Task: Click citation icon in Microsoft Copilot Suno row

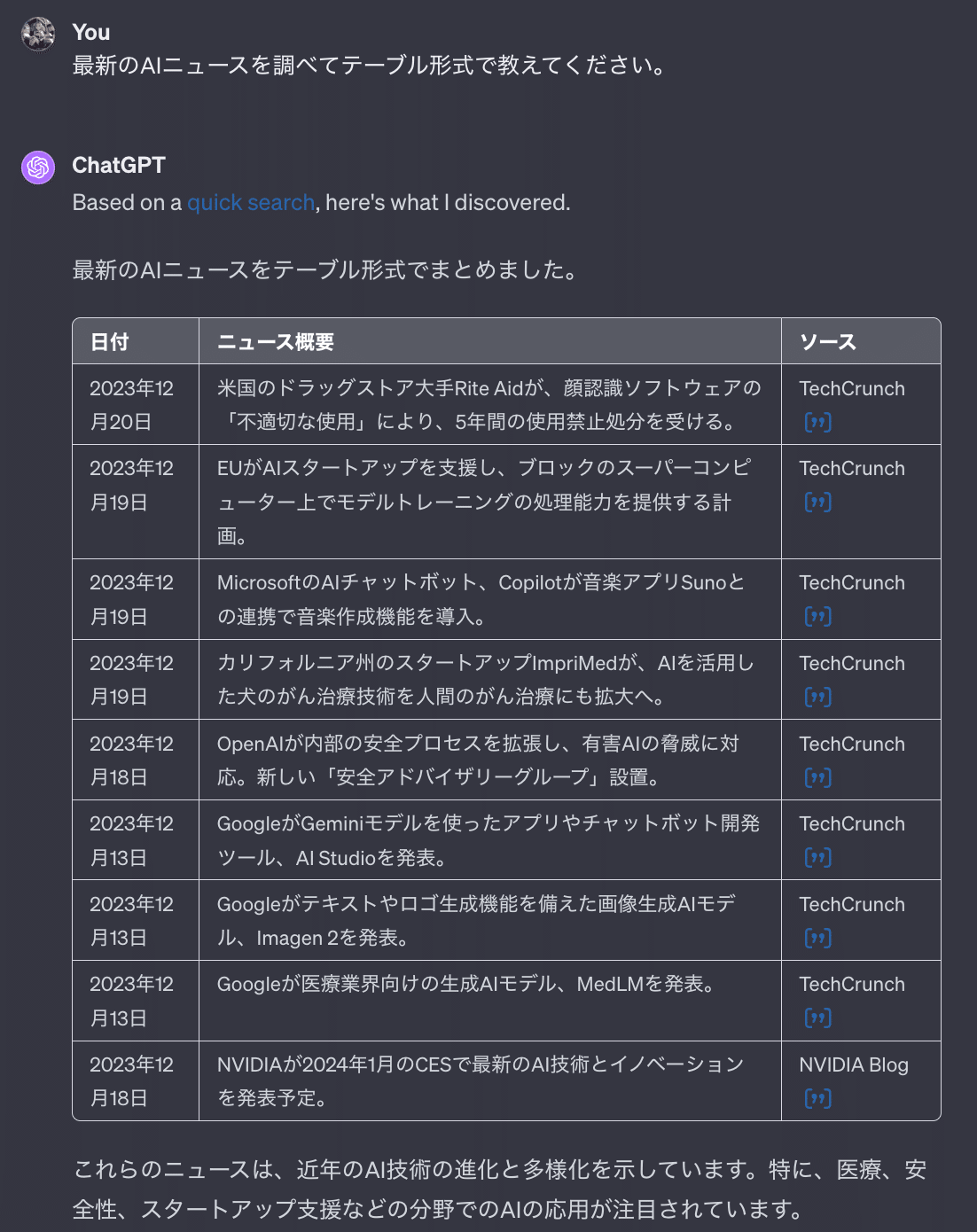Action: point(817,616)
